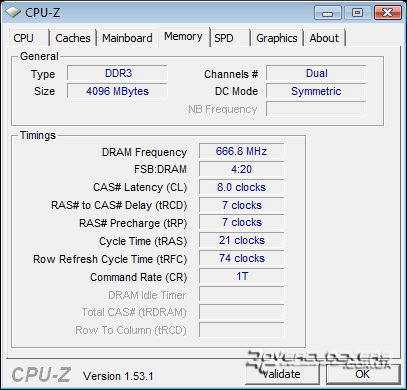
Task: Click the Memory tab
Action: point(184,36)
